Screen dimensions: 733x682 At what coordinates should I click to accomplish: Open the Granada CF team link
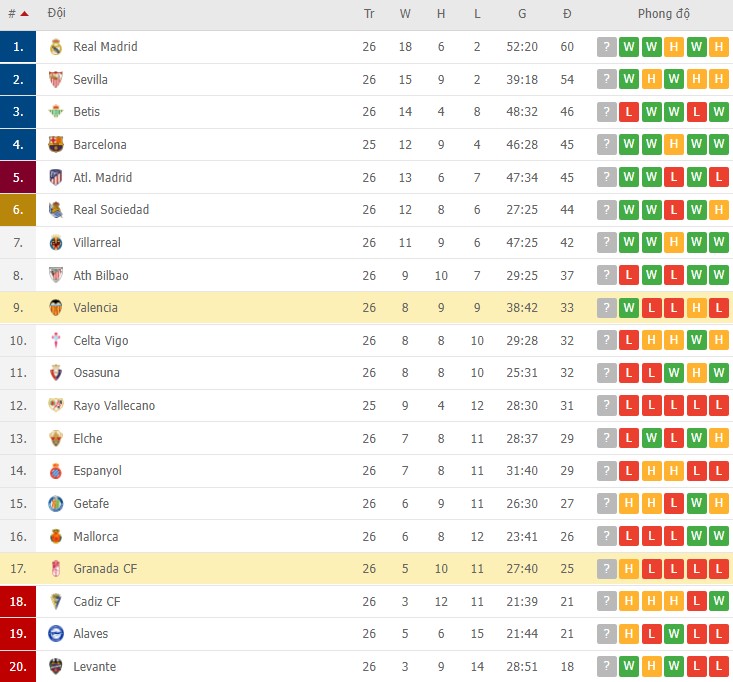pos(105,569)
